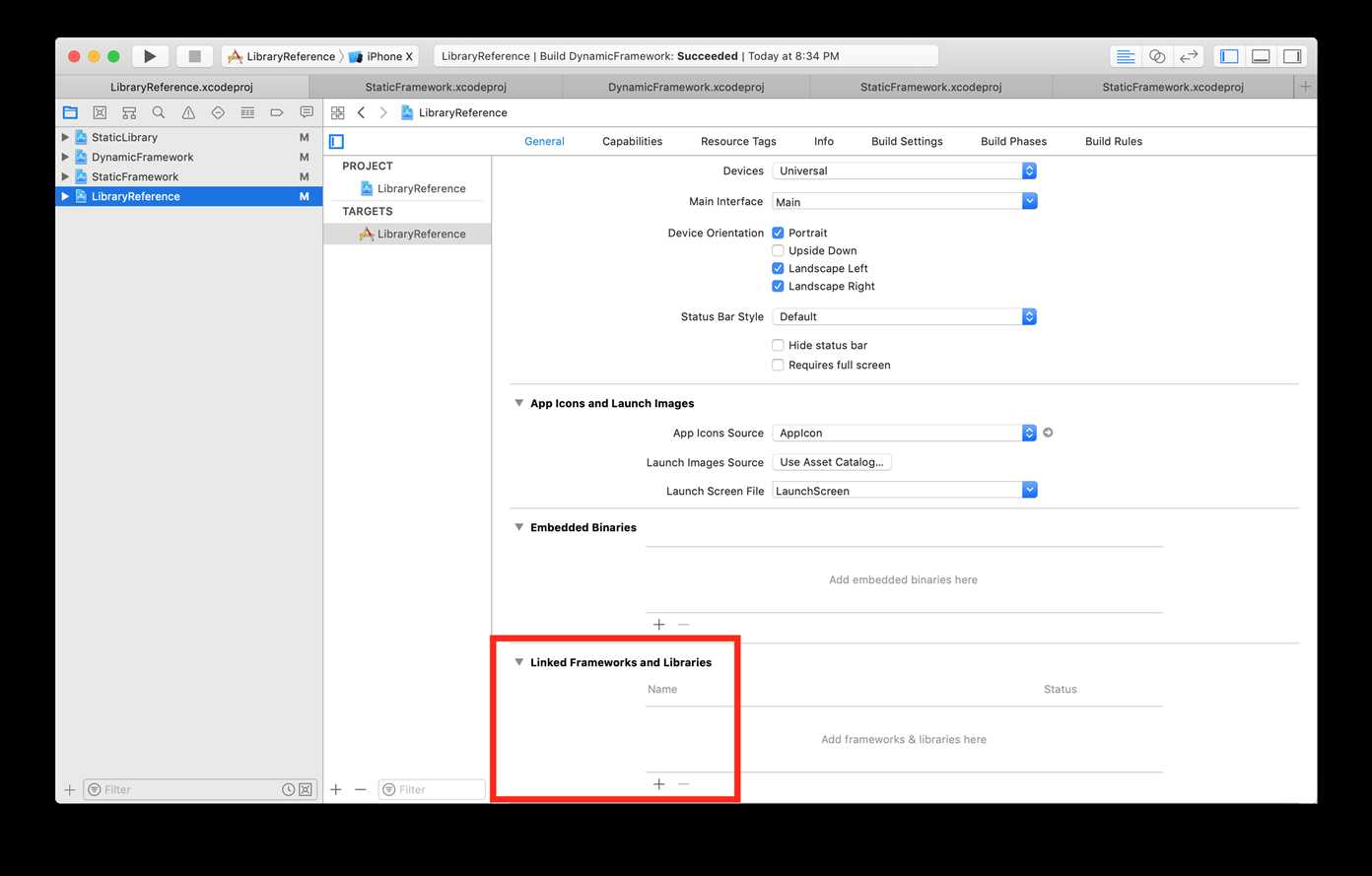Image resolution: width=1372 pixels, height=876 pixels.
Task: Open App Icons Source dropdown
Action: point(904,433)
